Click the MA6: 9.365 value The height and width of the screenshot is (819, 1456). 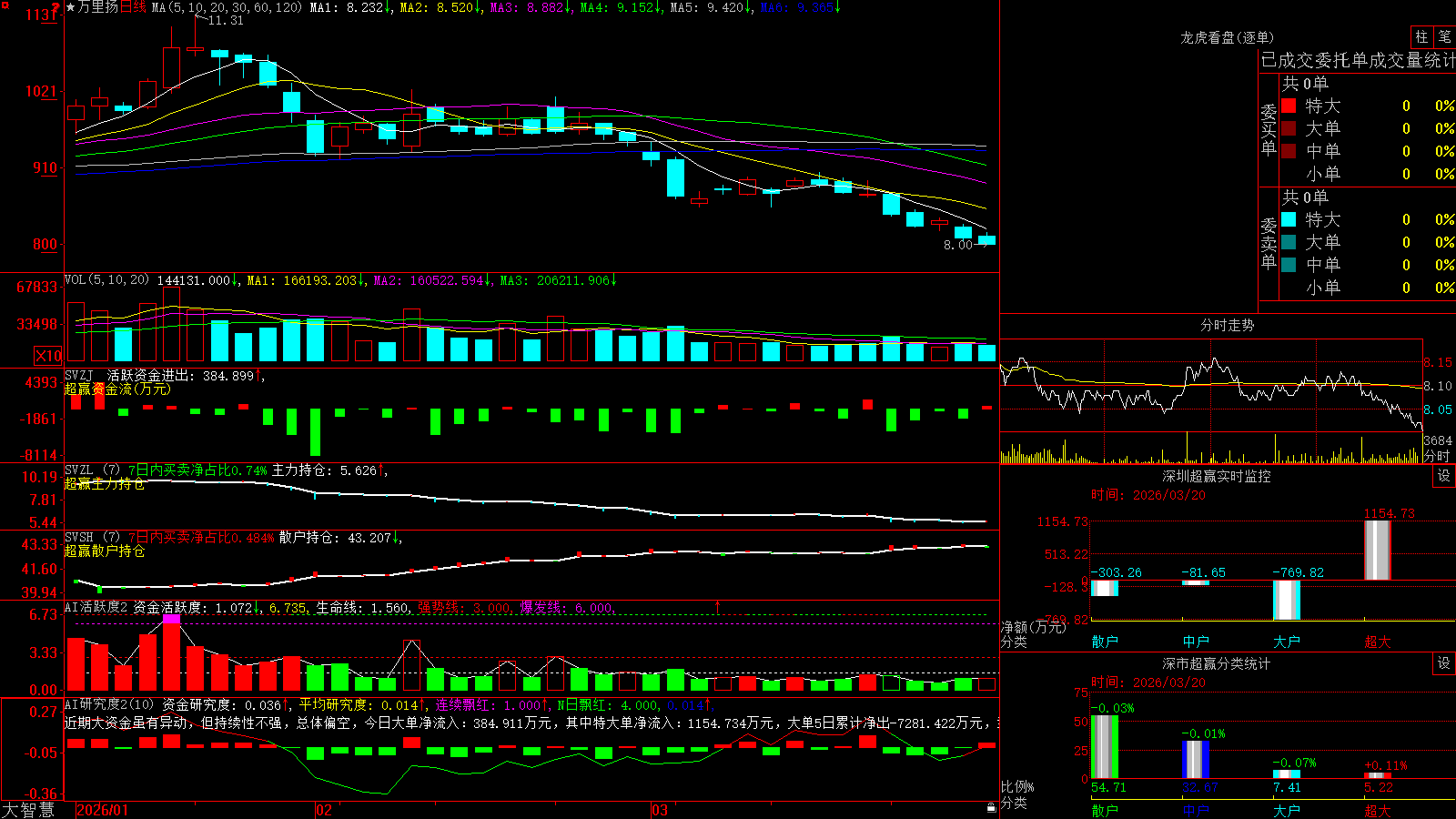[801, 7]
